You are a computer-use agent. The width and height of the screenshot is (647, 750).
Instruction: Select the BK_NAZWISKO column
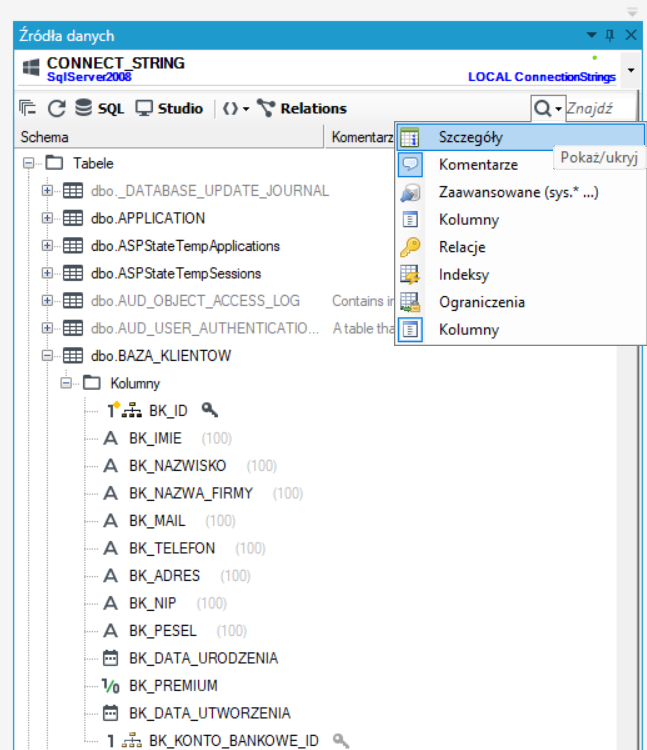[177, 466]
